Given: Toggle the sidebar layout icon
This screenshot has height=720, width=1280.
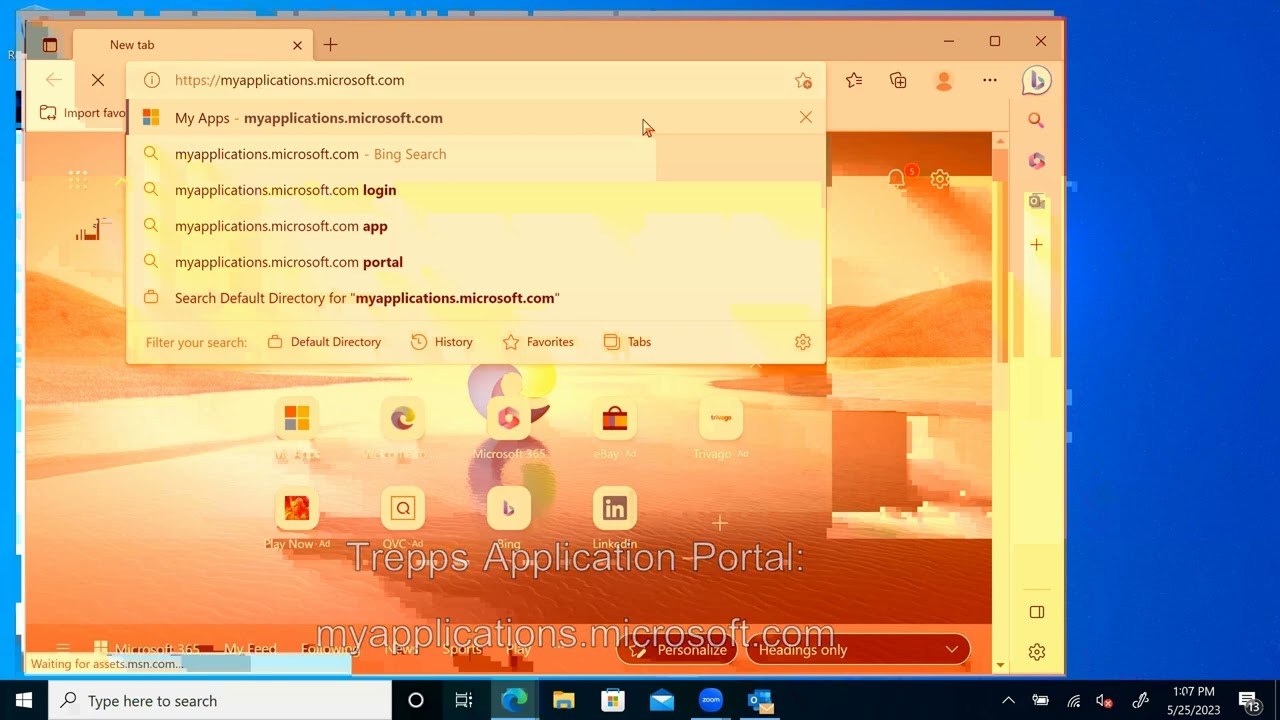Looking at the screenshot, I should click(x=1037, y=612).
